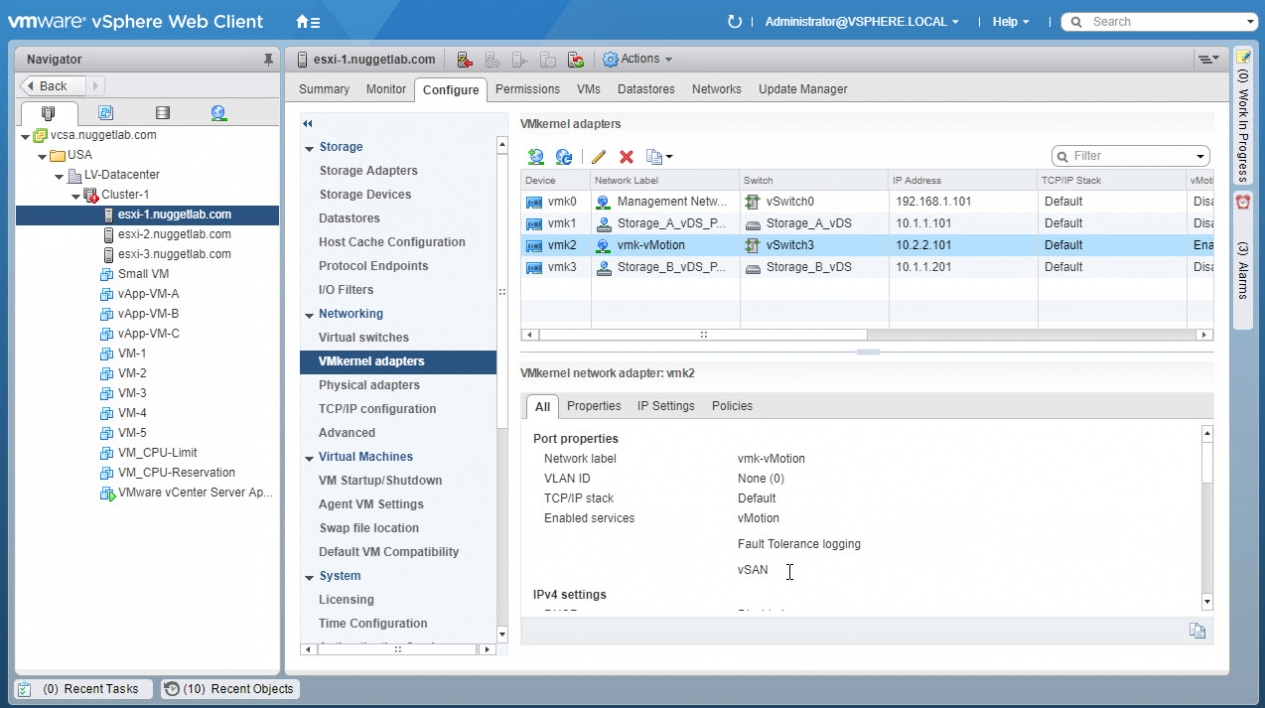
Task: Open the IP Settings tab
Action: 665,406
